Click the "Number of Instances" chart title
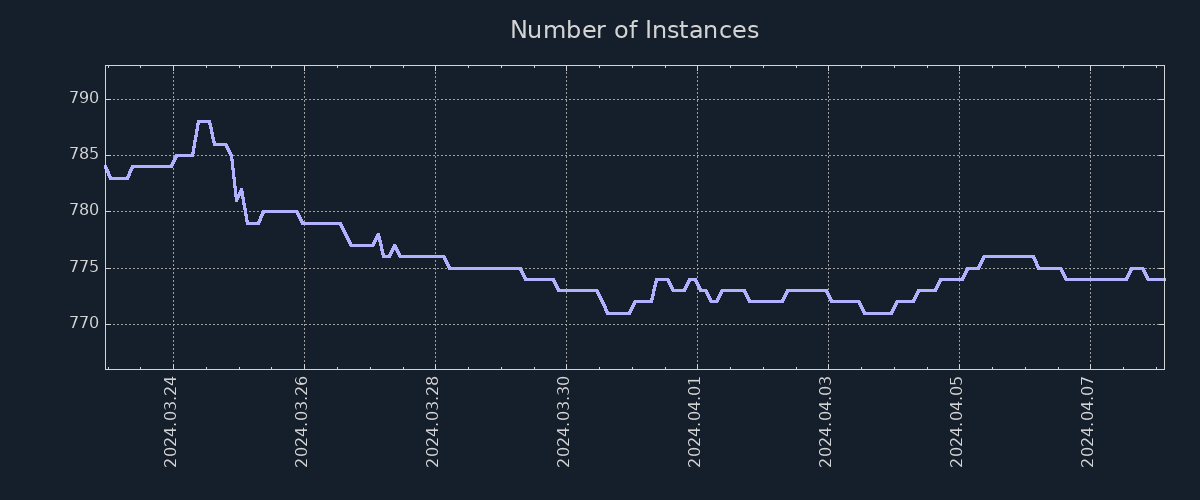This screenshot has width=1200, height=500. pos(634,30)
